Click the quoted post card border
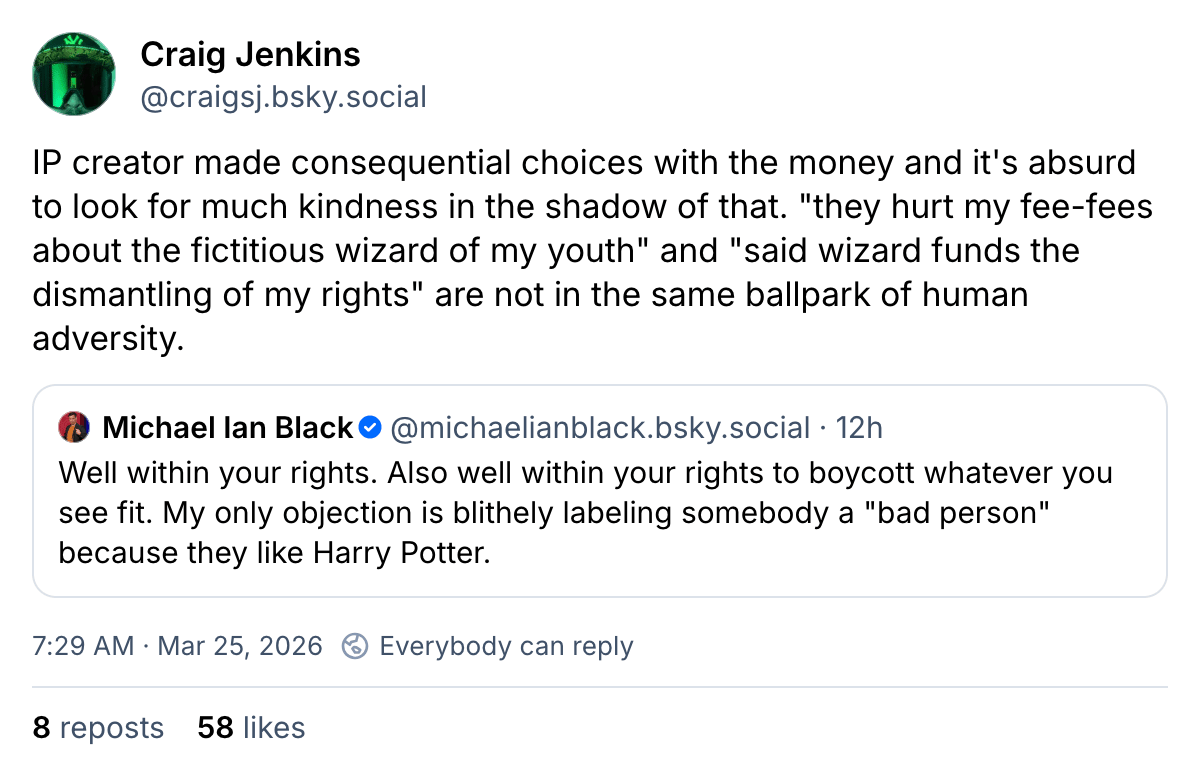 click(x=599, y=388)
